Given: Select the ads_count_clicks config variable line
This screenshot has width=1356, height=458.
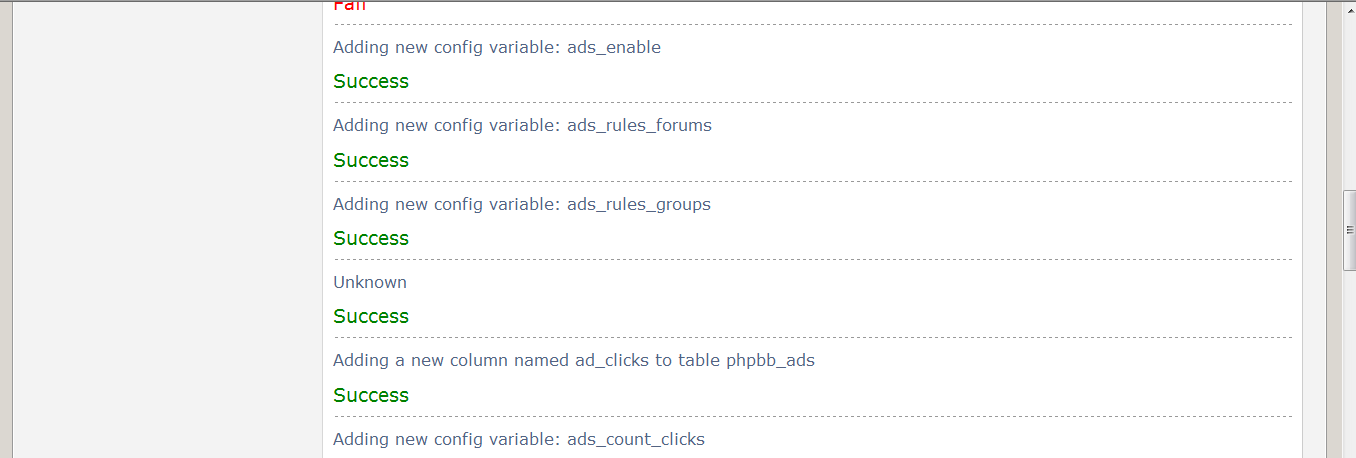Looking at the screenshot, I should pyautogui.click(x=519, y=439).
